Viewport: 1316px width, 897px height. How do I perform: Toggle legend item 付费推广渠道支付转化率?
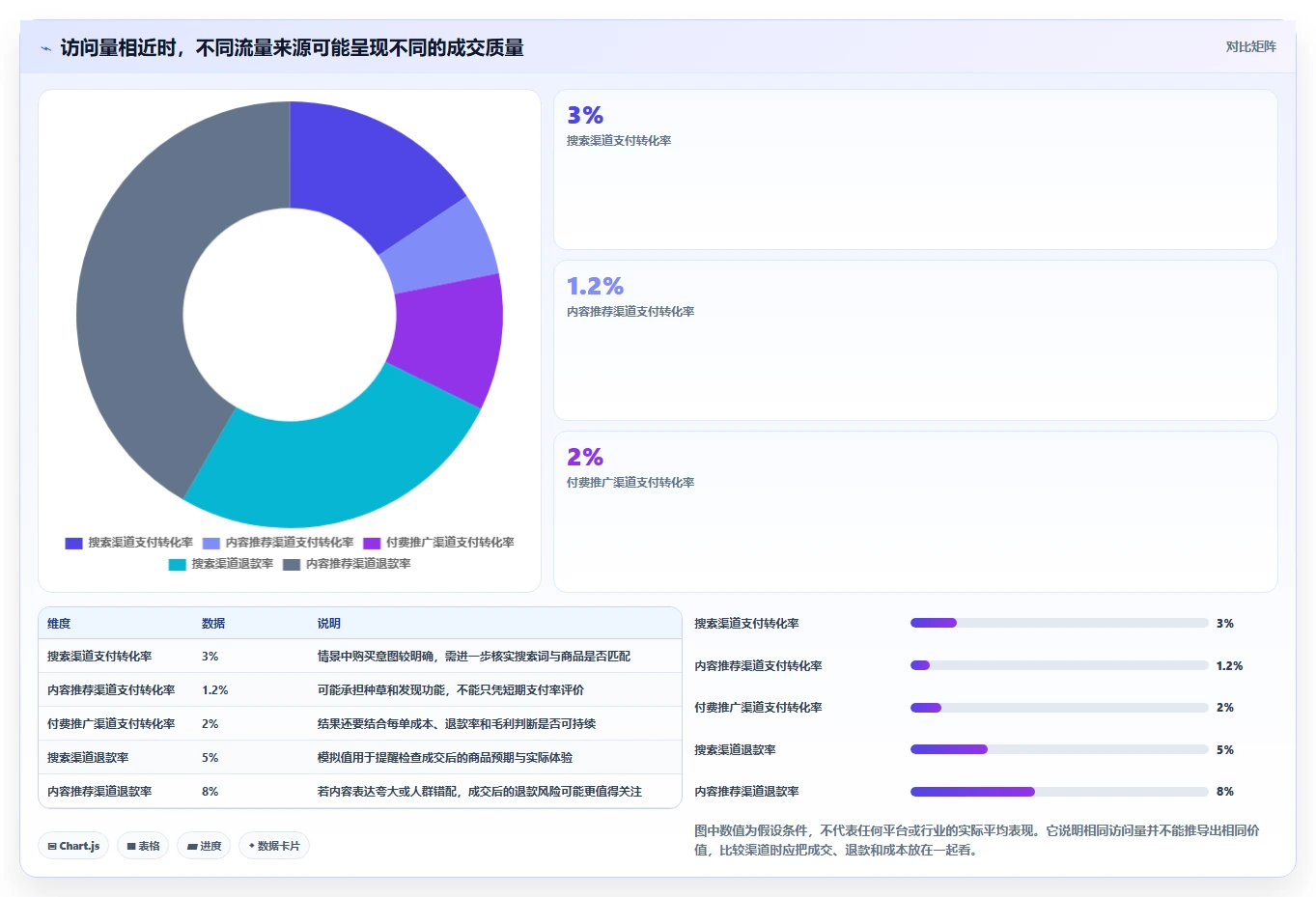click(438, 543)
